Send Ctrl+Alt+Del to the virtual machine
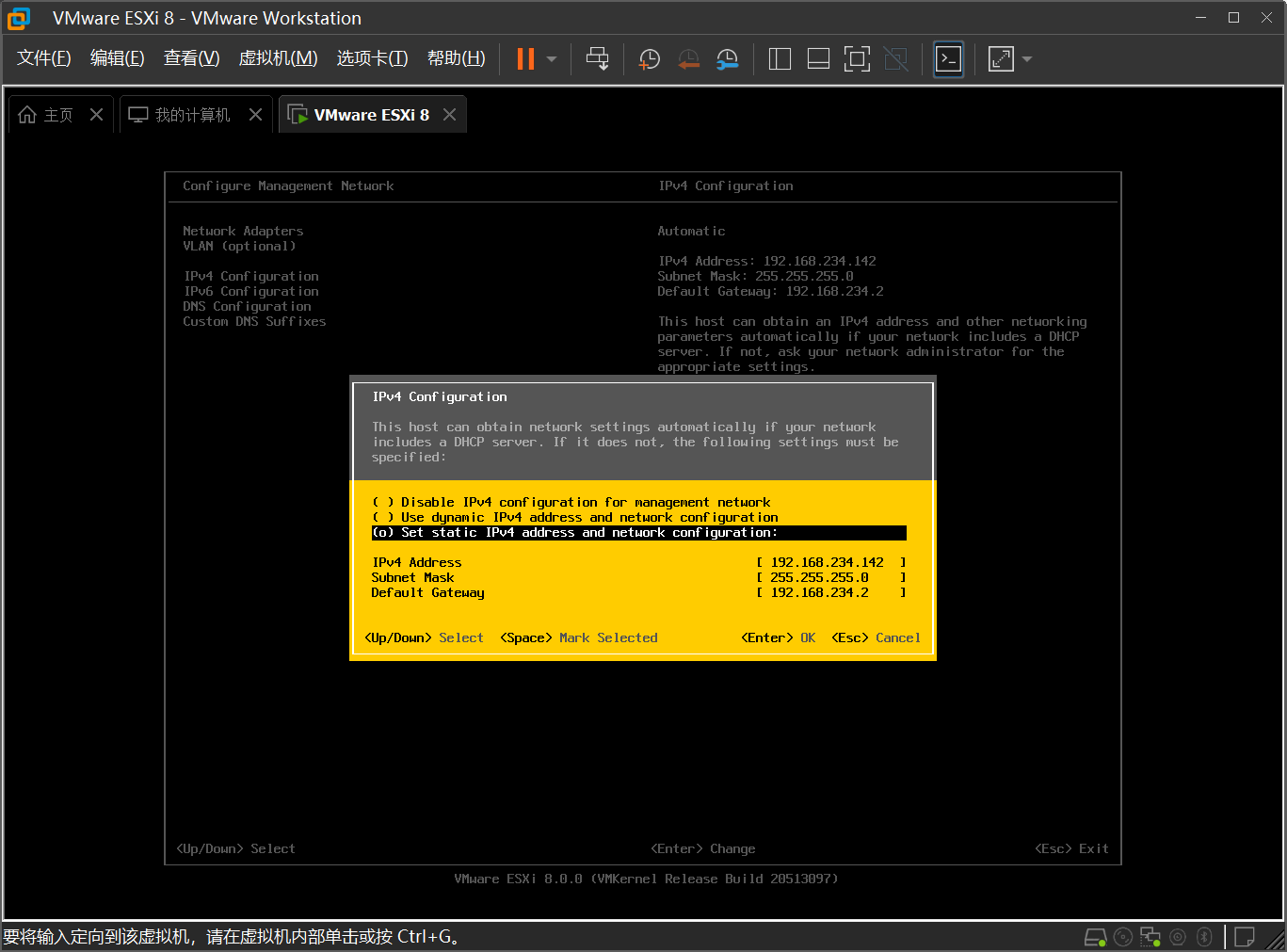Image resolution: width=1287 pixels, height=952 pixels. click(x=597, y=58)
